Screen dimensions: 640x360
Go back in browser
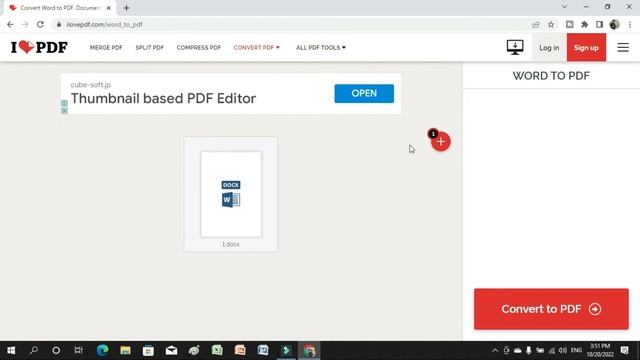pos(10,24)
